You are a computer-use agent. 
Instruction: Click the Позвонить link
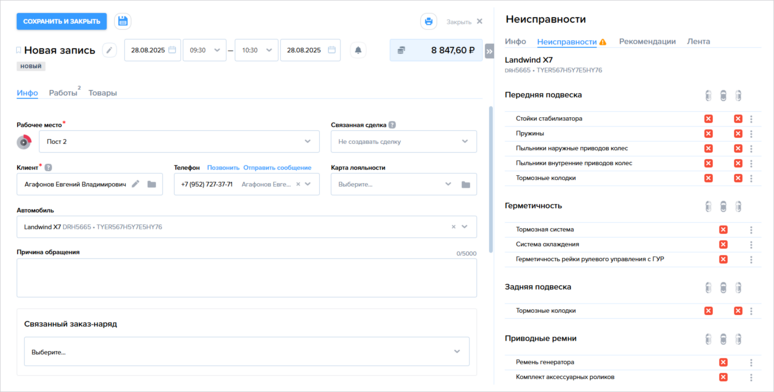(x=223, y=168)
